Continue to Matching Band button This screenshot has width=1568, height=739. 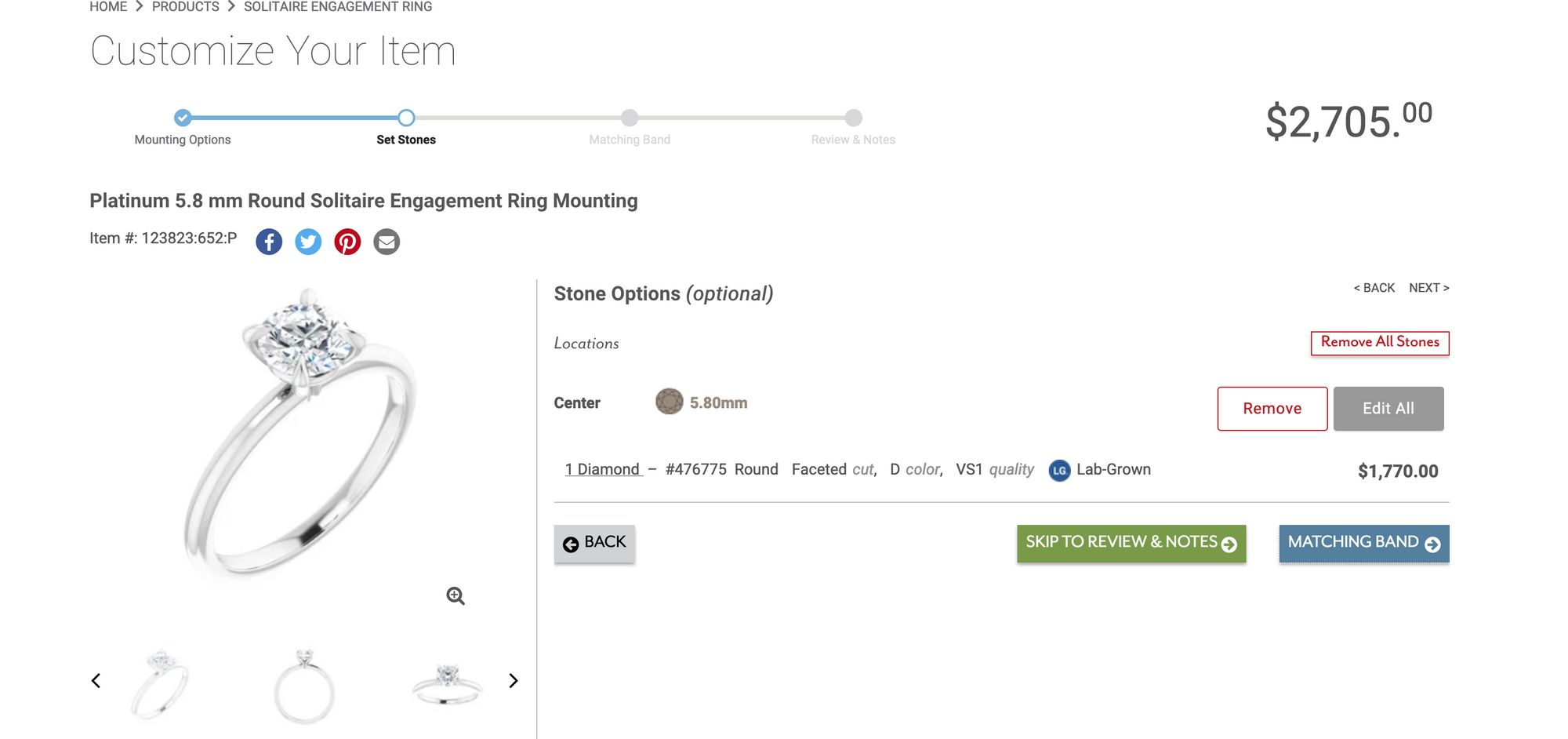[1364, 544]
